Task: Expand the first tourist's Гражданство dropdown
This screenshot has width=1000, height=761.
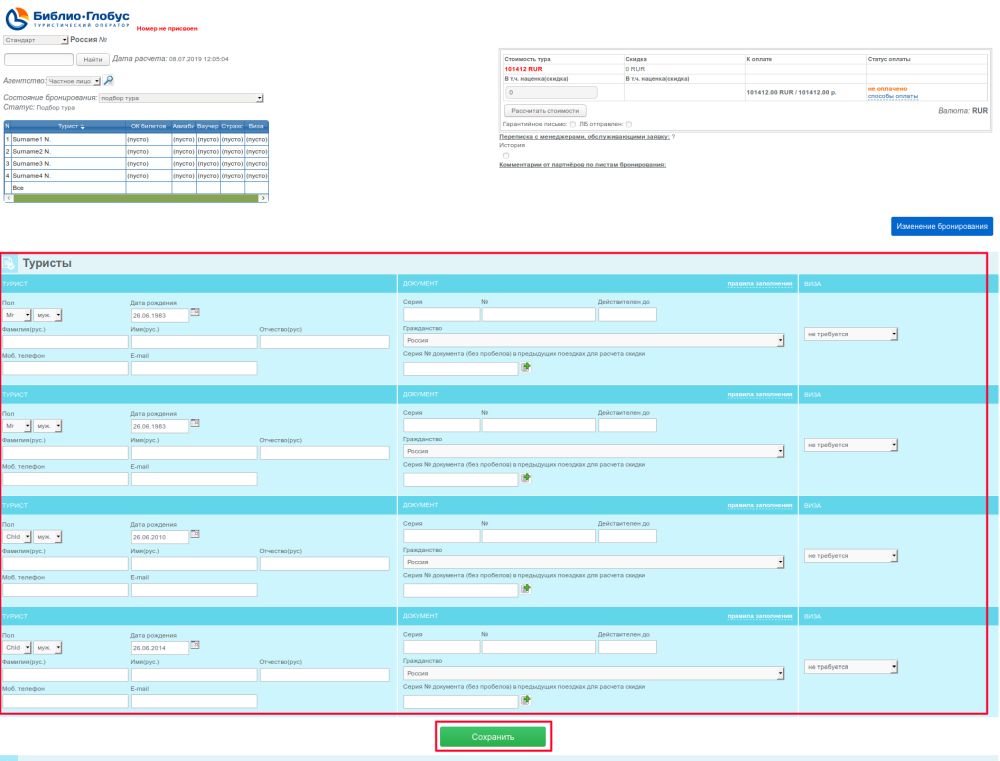Action: pos(780,340)
